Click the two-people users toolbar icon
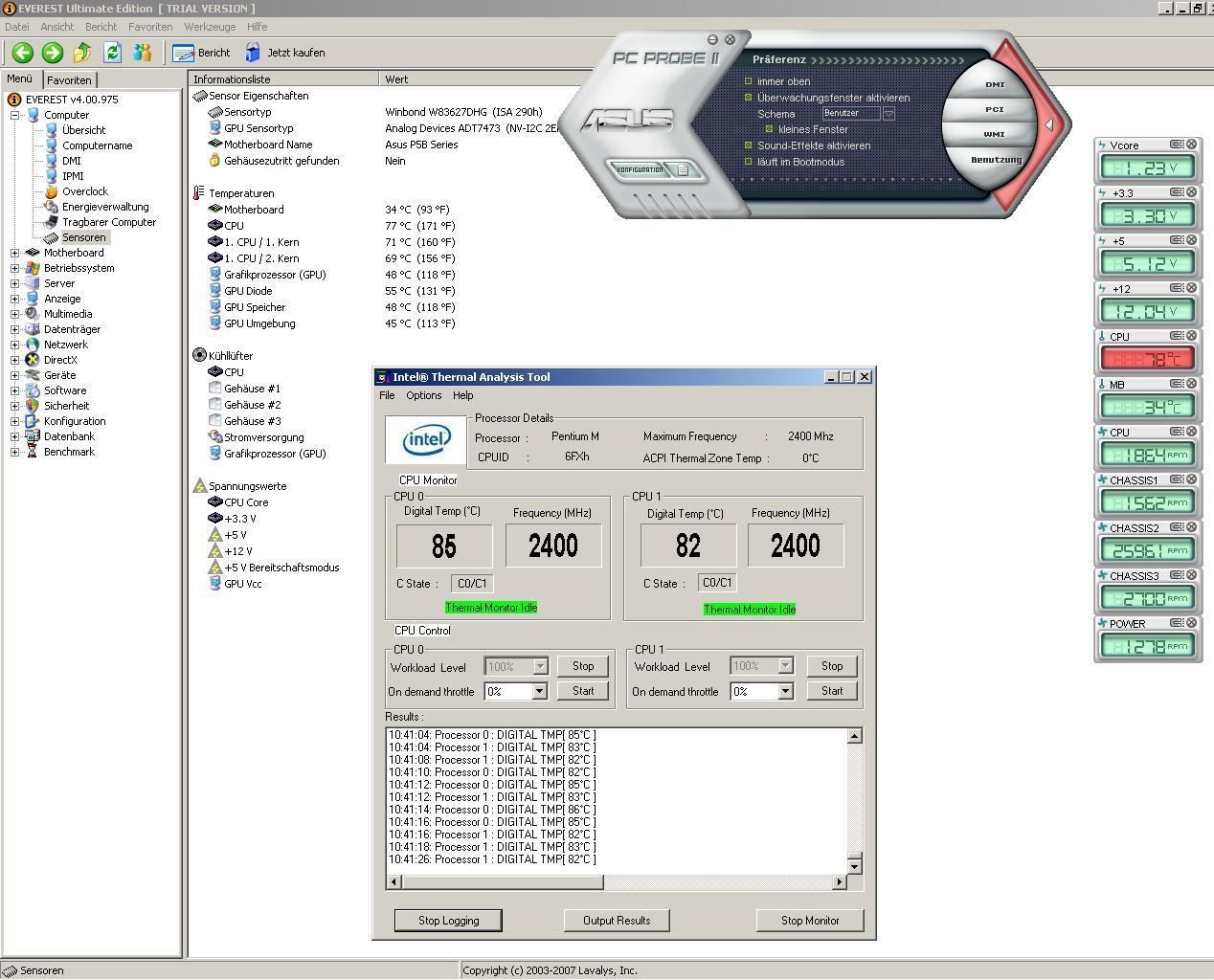The width and height of the screenshot is (1214, 980). (x=143, y=53)
